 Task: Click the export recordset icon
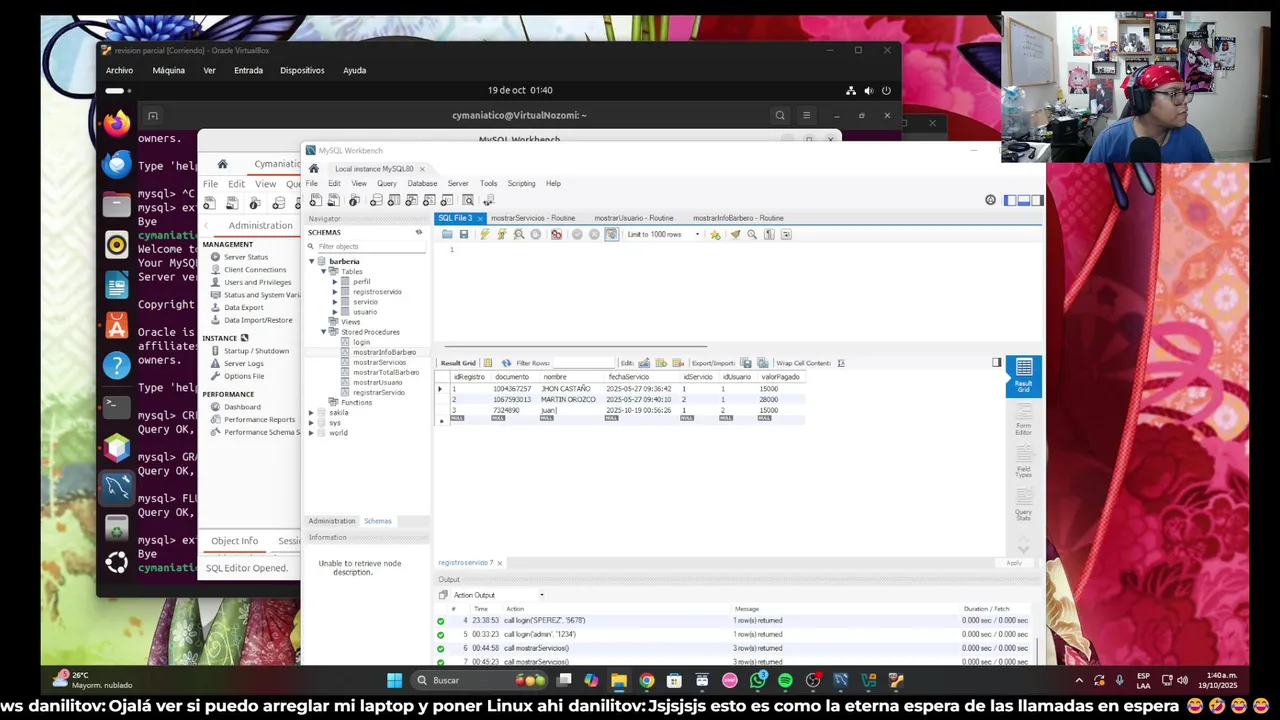[x=746, y=363]
